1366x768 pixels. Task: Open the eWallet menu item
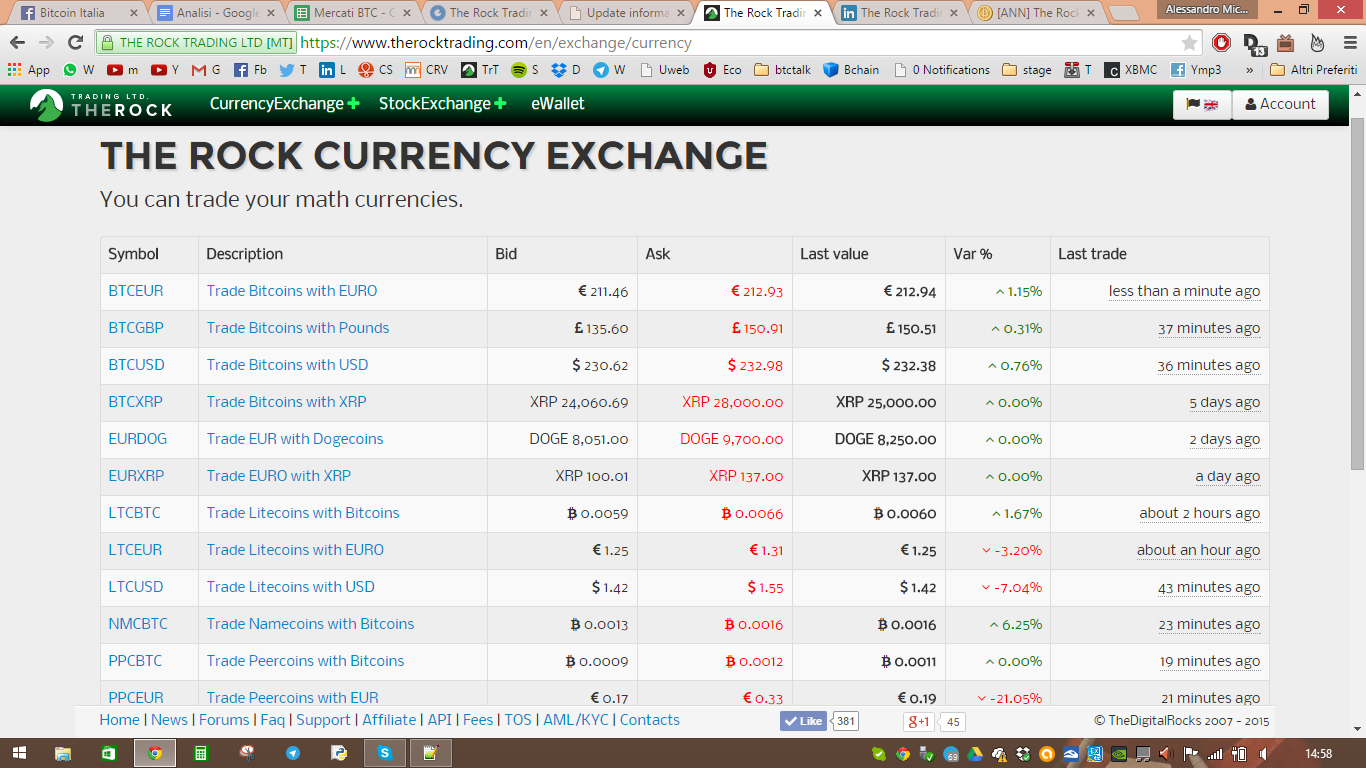pyautogui.click(x=558, y=104)
